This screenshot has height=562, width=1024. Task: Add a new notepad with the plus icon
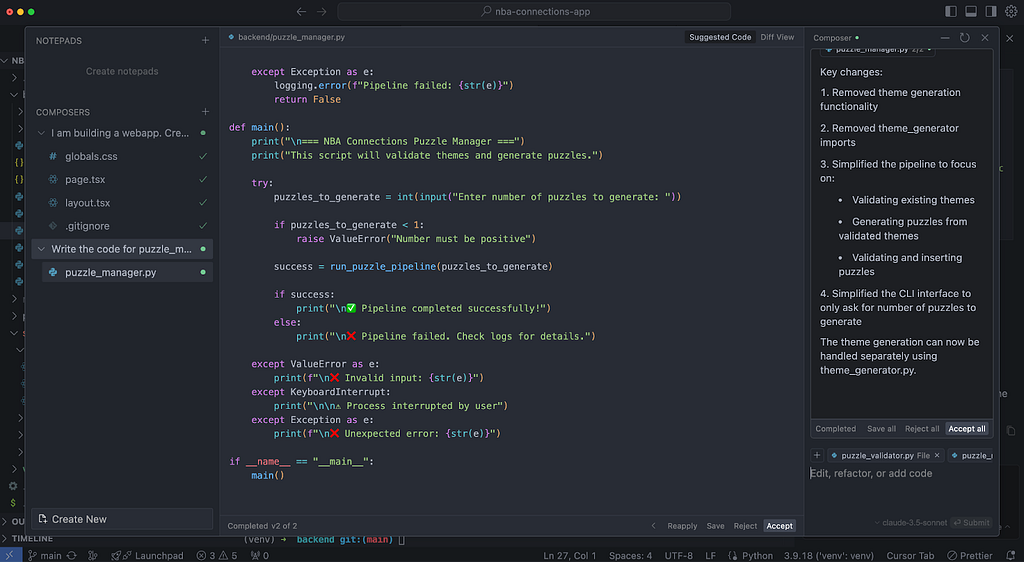pyautogui.click(x=205, y=40)
